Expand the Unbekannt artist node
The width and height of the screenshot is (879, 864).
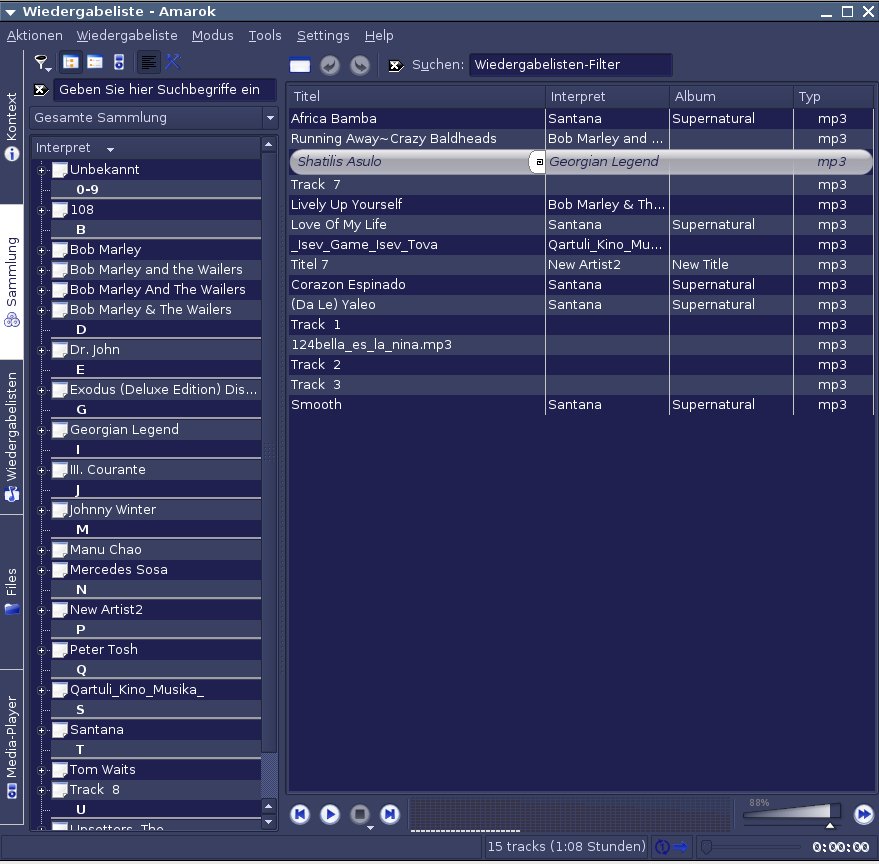[x=41, y=170]
